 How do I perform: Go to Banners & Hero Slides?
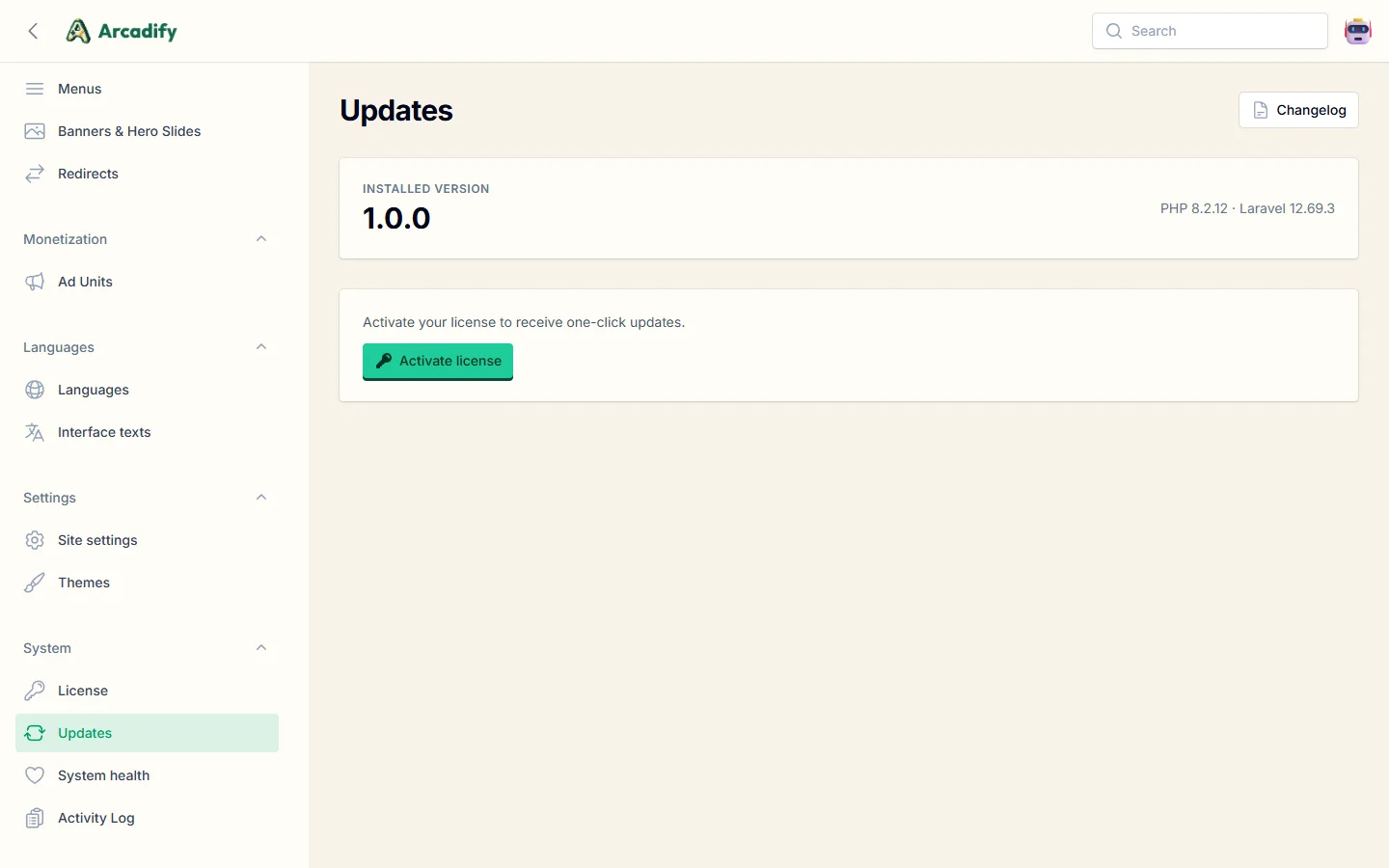click(147, 131)
